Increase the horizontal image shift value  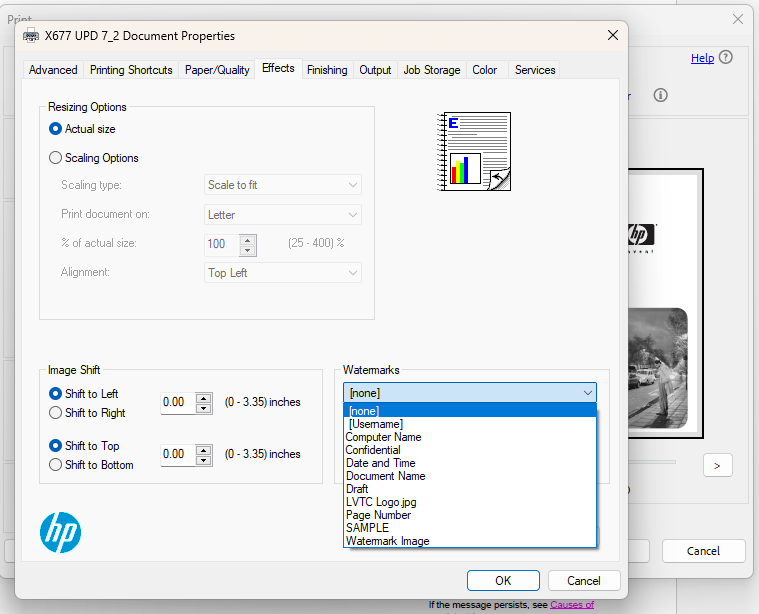pos(204,399)
